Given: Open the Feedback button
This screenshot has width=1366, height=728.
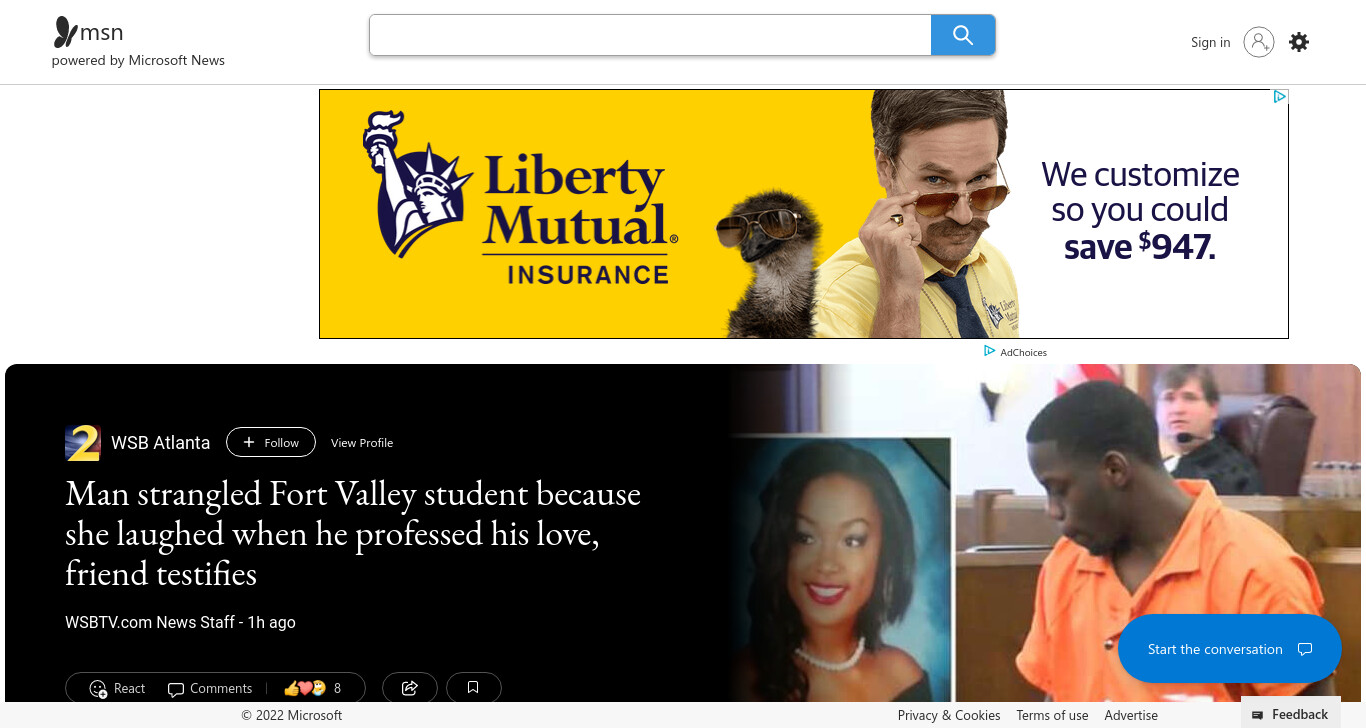Looking at the screenshot, I should pyautogui.click(x=1290, y=714).
